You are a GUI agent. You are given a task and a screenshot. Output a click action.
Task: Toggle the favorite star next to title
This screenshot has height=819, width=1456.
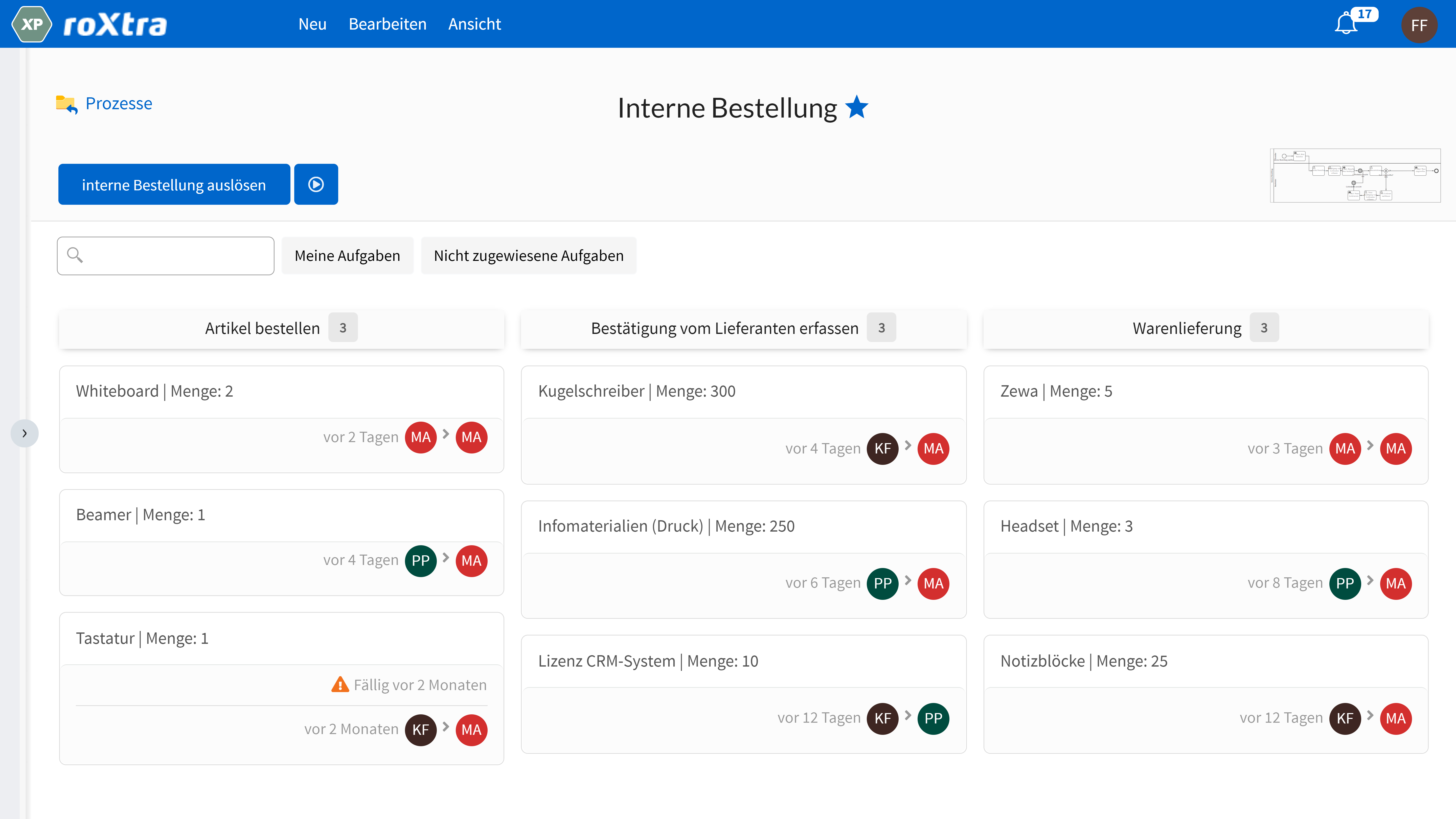[857, 107]
